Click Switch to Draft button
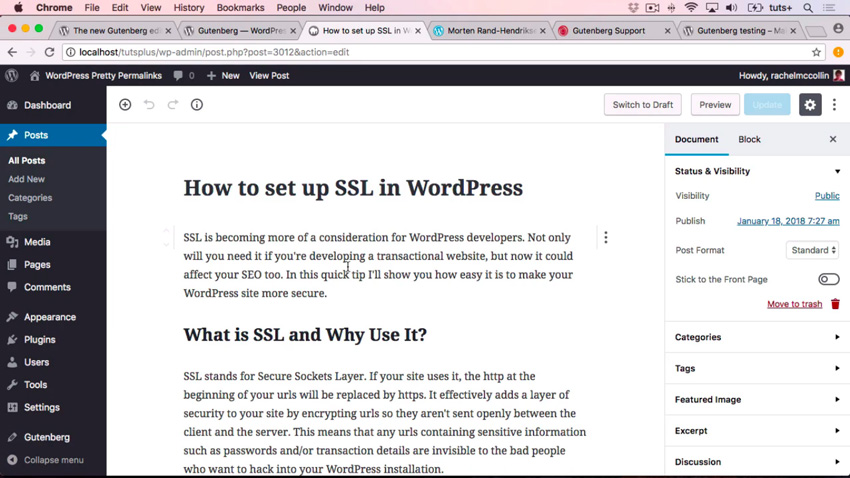The width and height of the screenshot is (850, 478). point(643,105)
